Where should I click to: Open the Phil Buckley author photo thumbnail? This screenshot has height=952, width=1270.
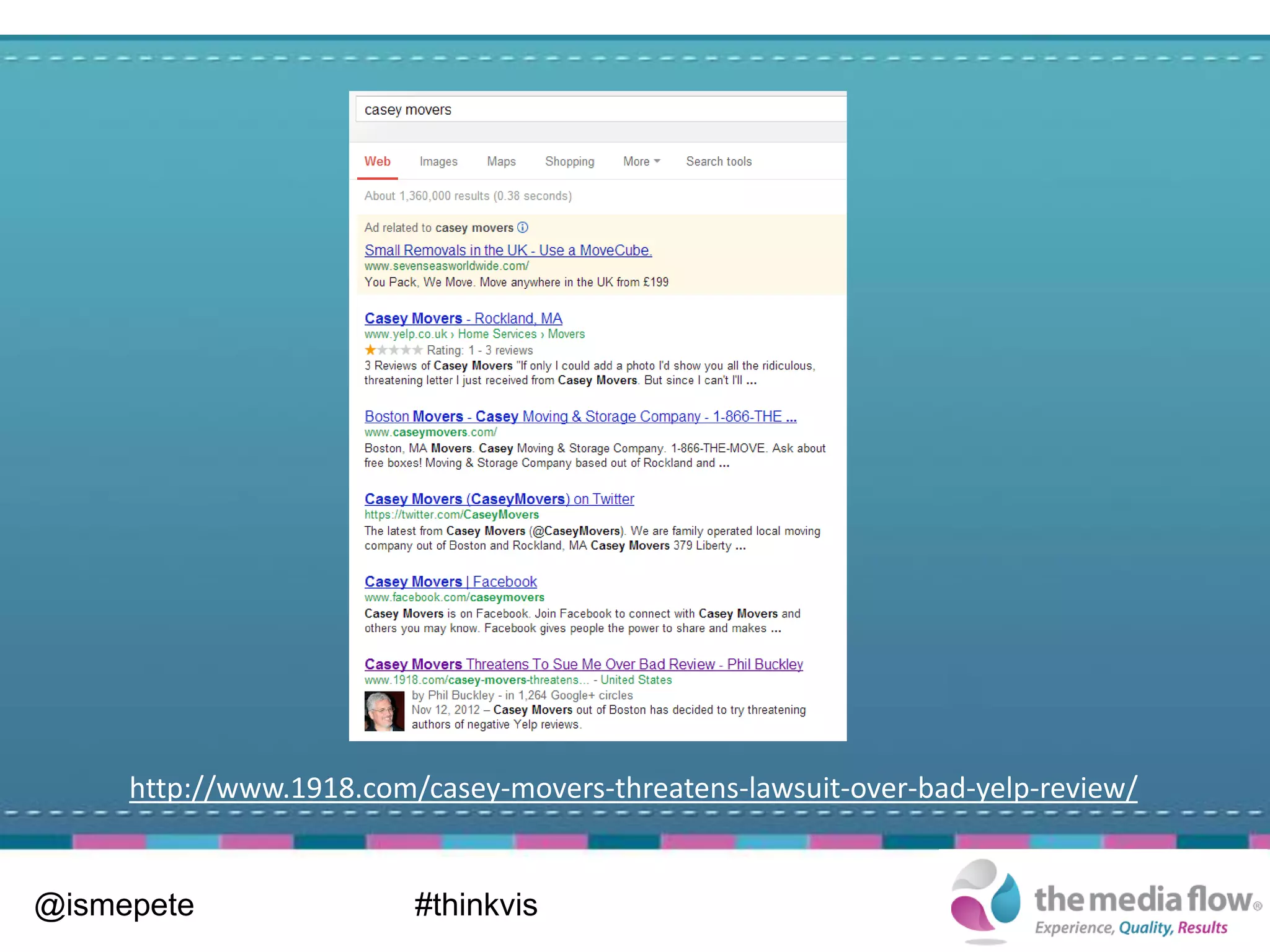384,711
